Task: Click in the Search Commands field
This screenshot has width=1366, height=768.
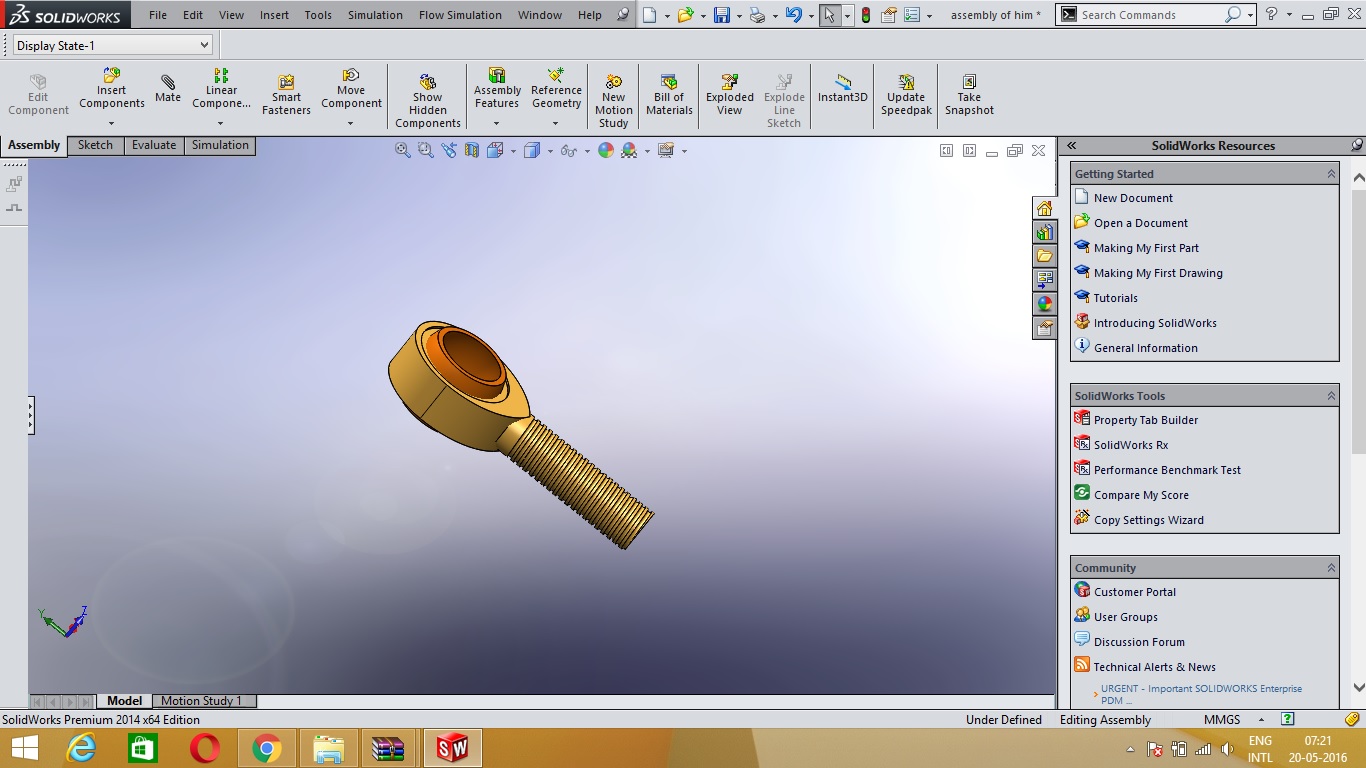Action: (1150, 15)
